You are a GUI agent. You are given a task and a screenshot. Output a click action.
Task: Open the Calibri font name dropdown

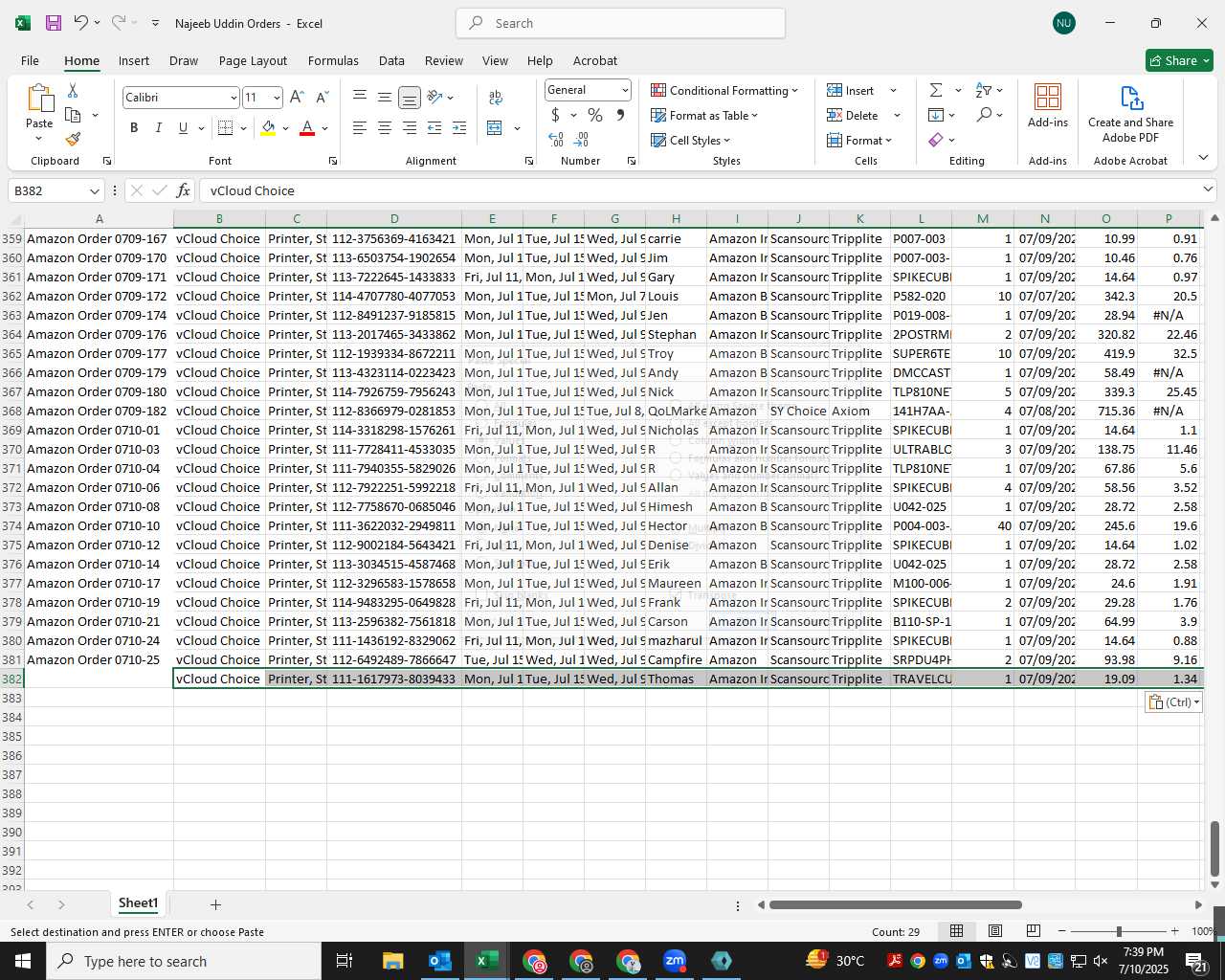(x=233, y=98)
